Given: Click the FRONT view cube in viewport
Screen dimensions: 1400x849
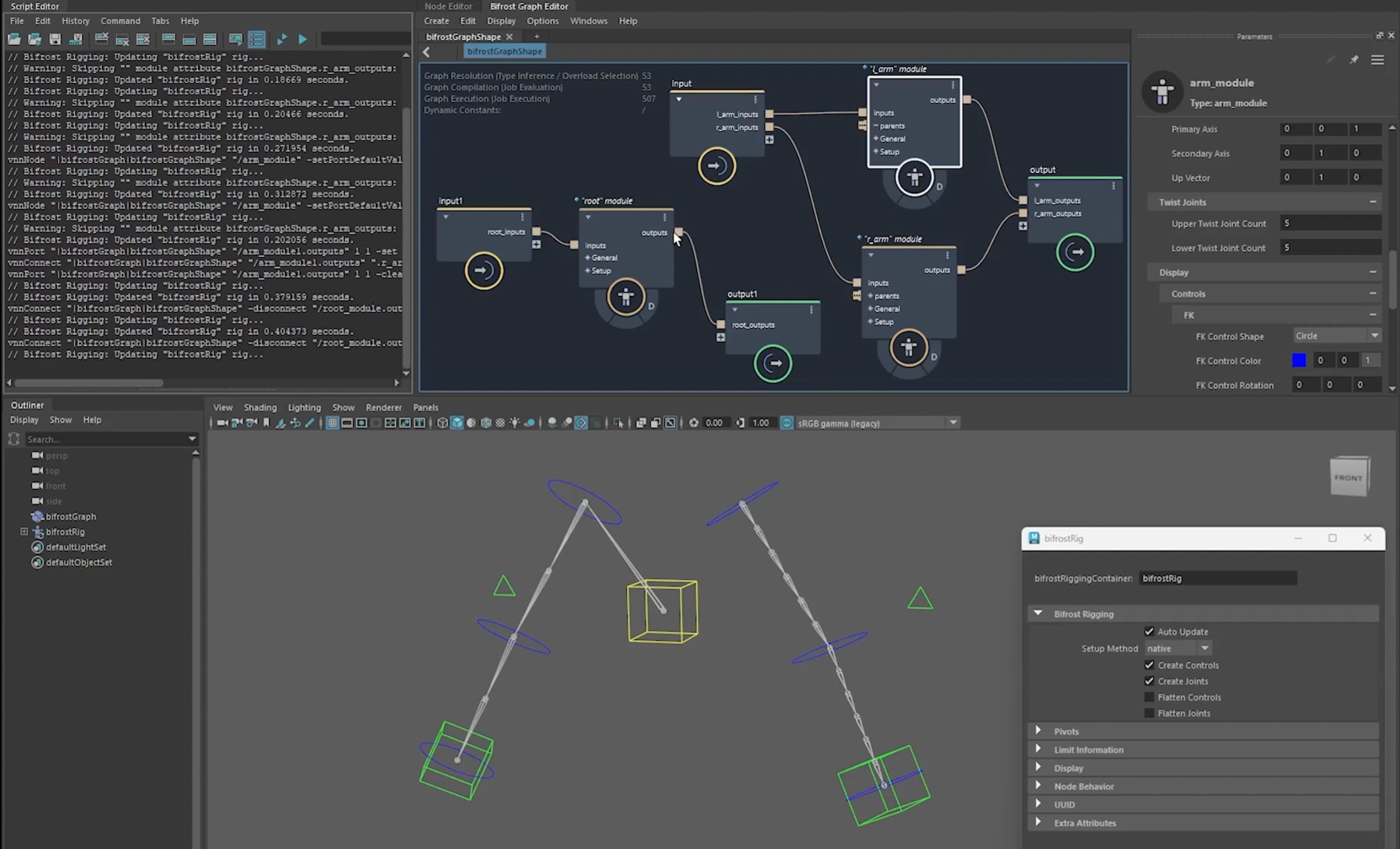Looking at the screenshot, I should pyautogui.click(x=1349, y=477).
